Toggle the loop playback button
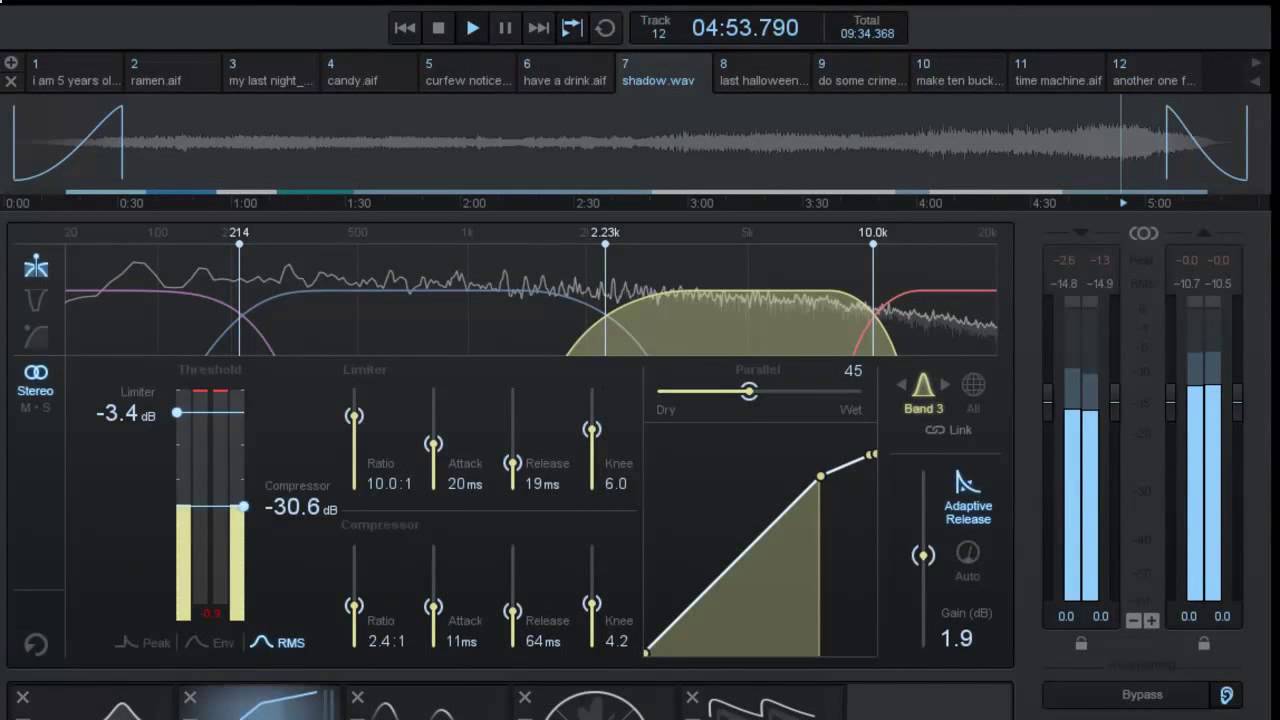The height and width of the screenshot is (720, 1280). (605, 28)
